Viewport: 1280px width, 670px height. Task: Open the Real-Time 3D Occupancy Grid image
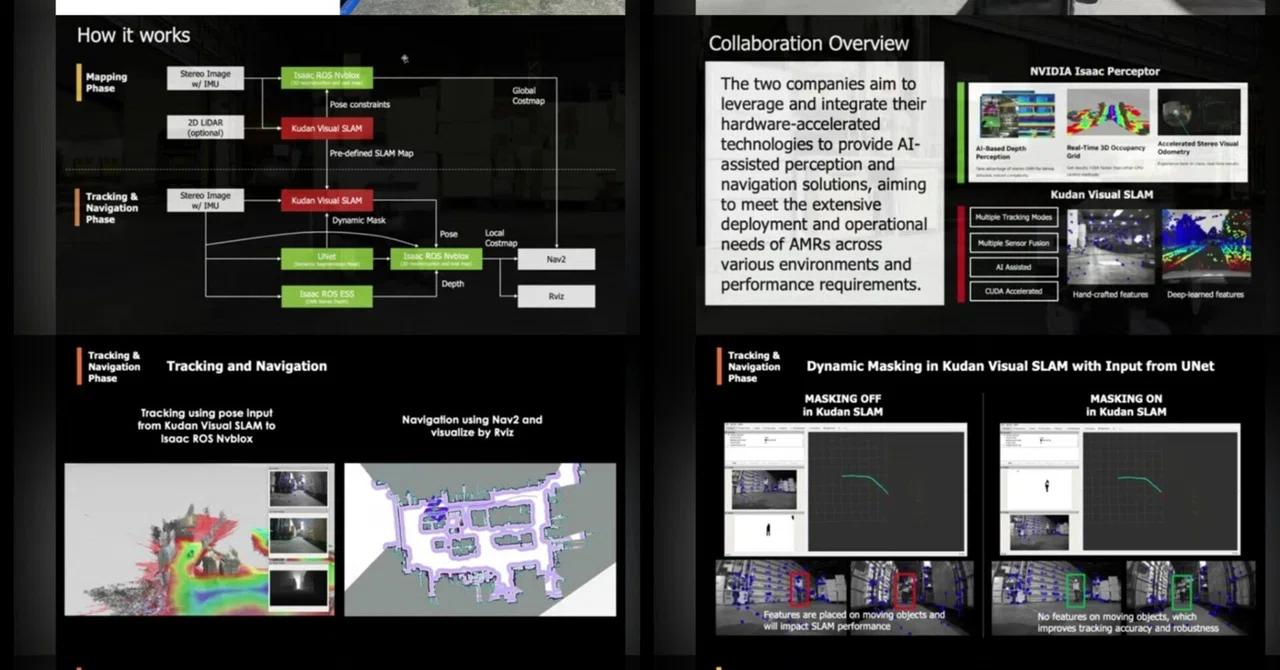1106,112
